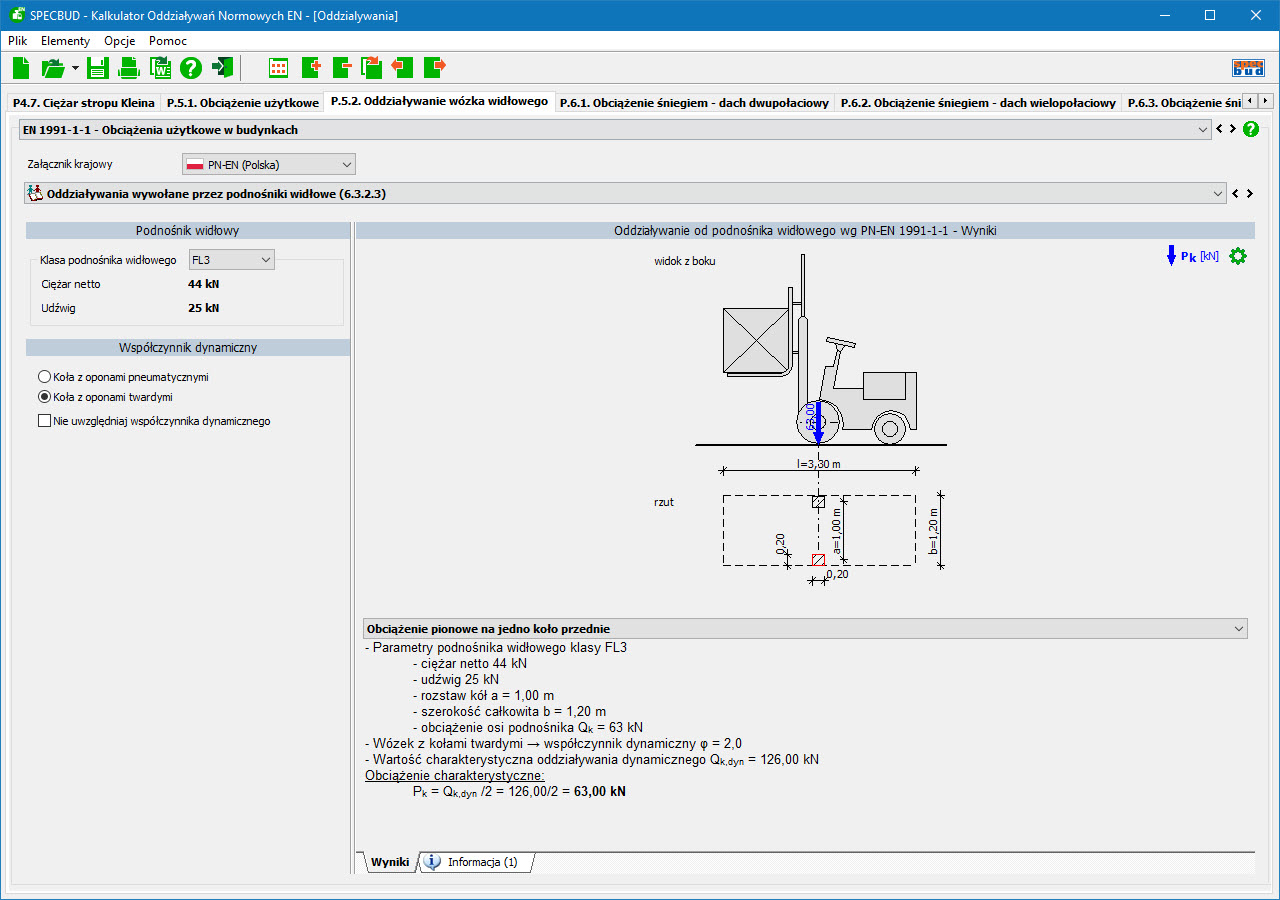This screenshot has width=1280, height=900.
Task: Open the forklift class FL3 dropdown
Action: click(x=231, y=260)
